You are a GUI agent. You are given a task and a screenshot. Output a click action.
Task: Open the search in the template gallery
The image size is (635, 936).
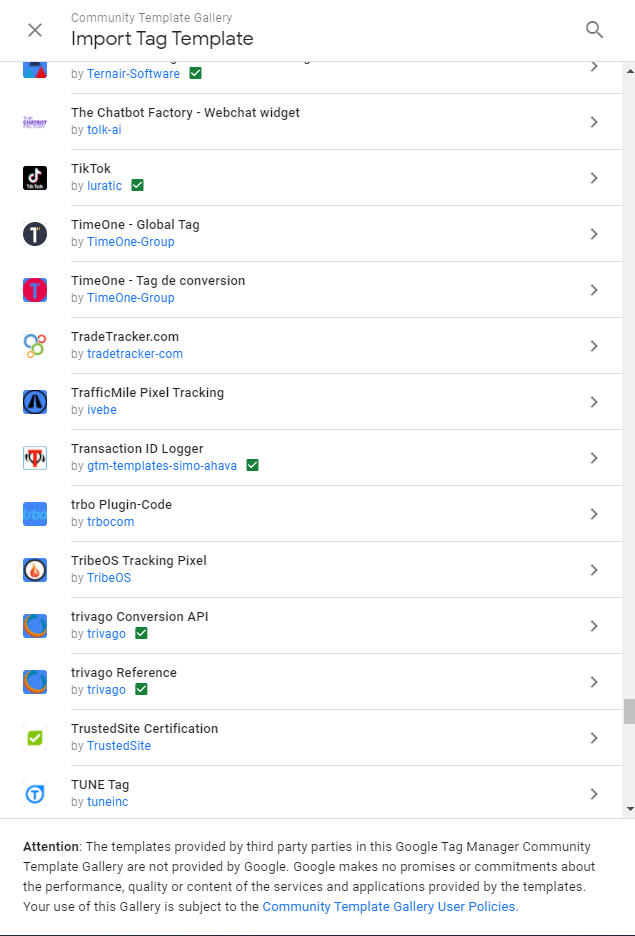tap(594, 30)
